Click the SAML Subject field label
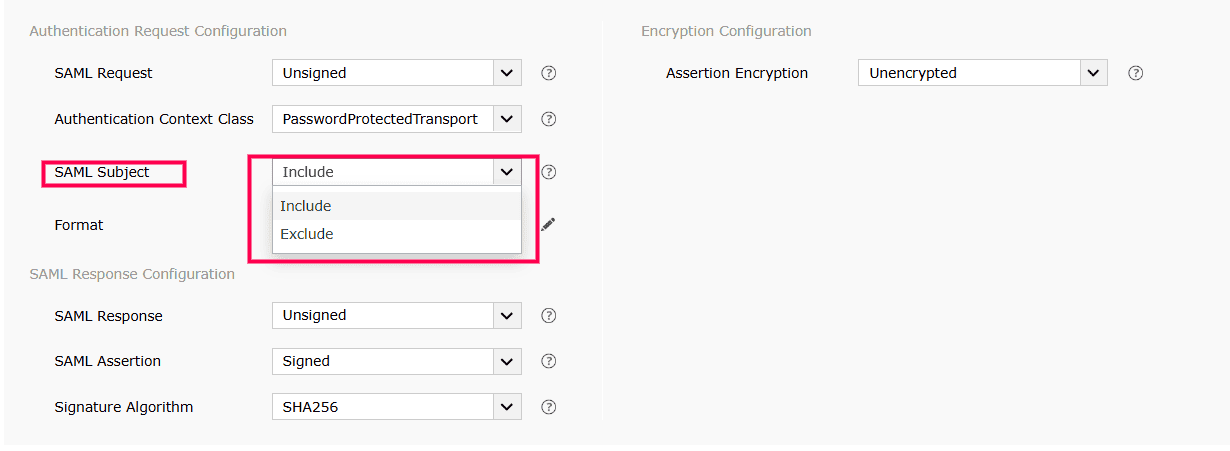The height and width of the screenshot is (451, 1230). (102, 172)
